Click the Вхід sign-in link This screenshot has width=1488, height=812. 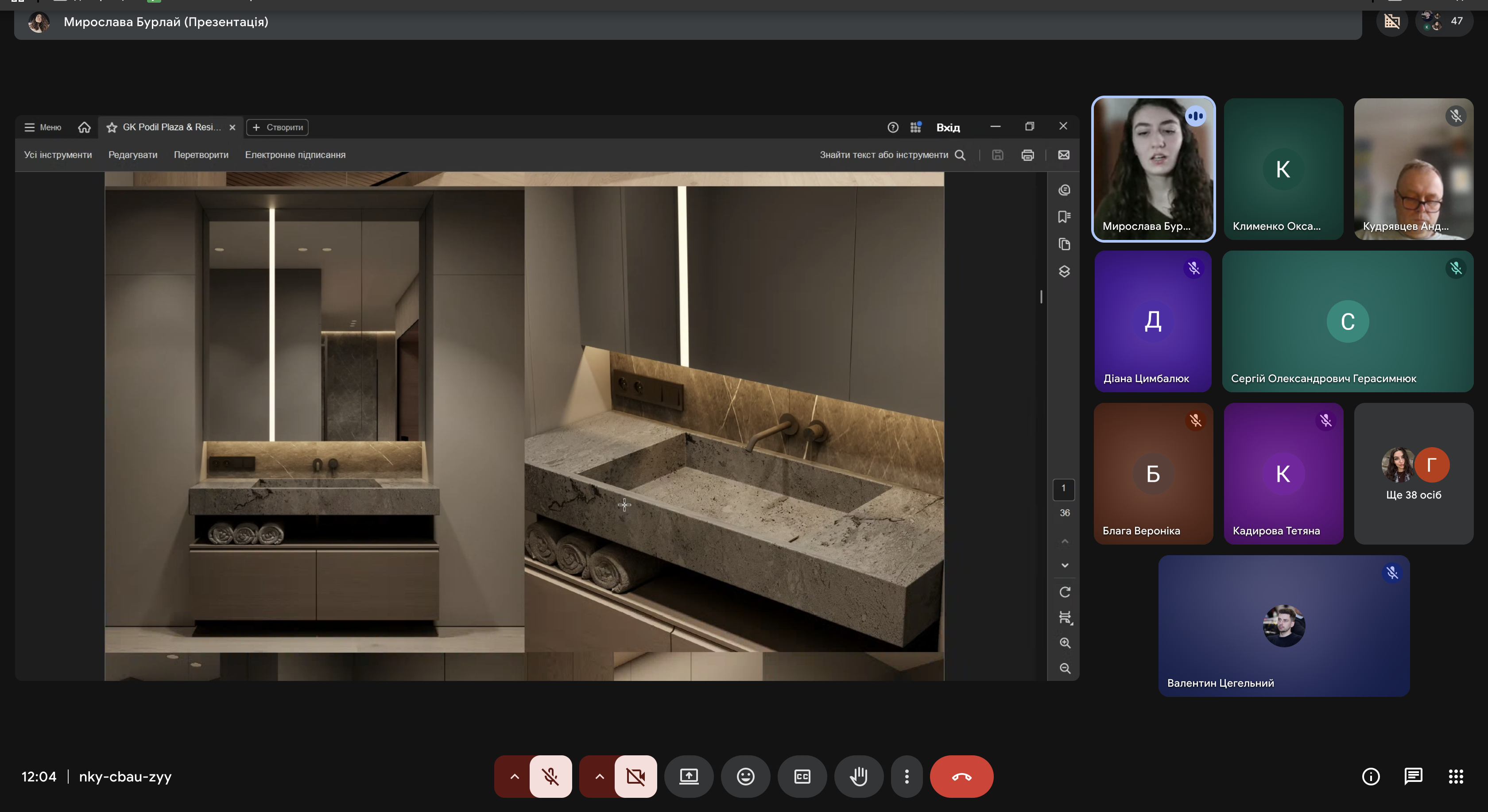[x=948, y=128]
